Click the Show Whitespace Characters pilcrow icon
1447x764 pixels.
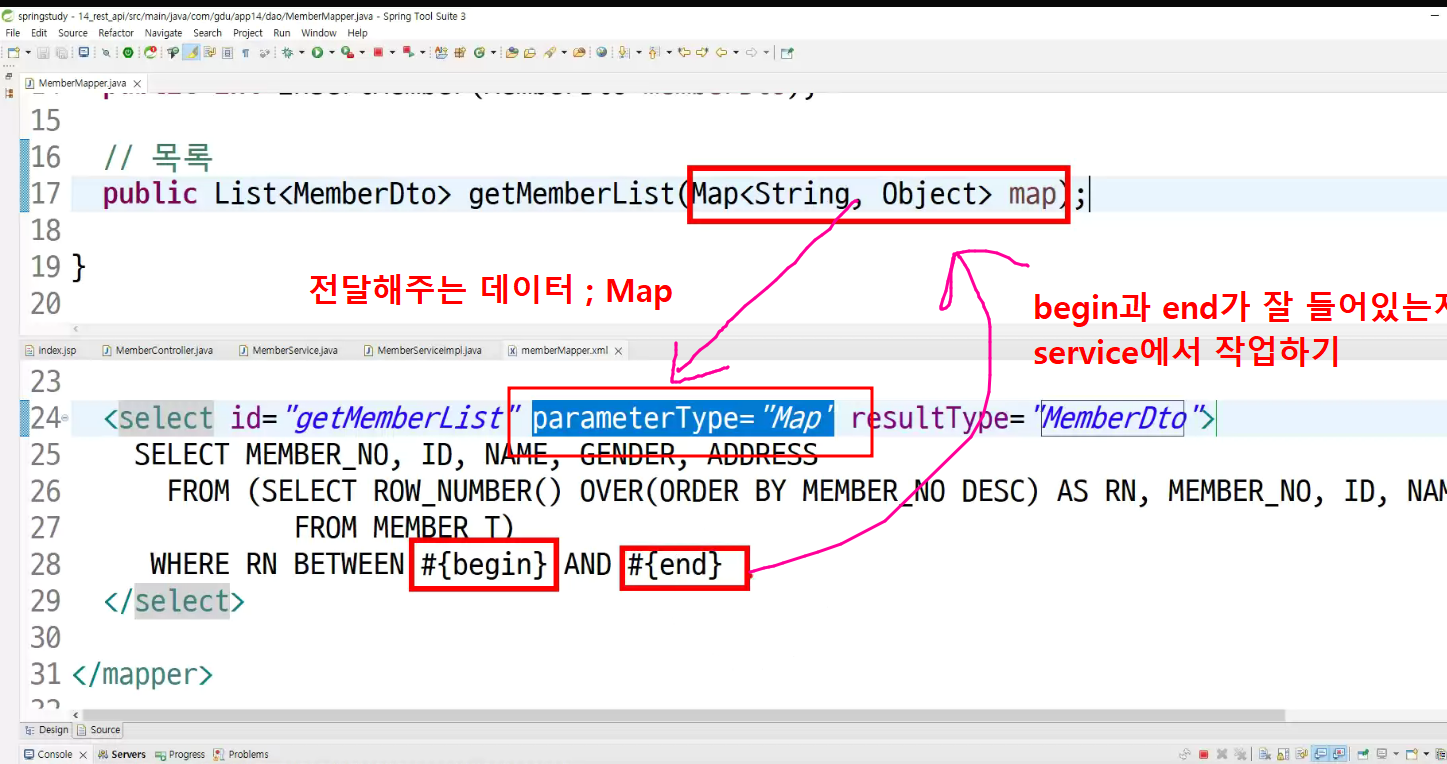[245, 52]
